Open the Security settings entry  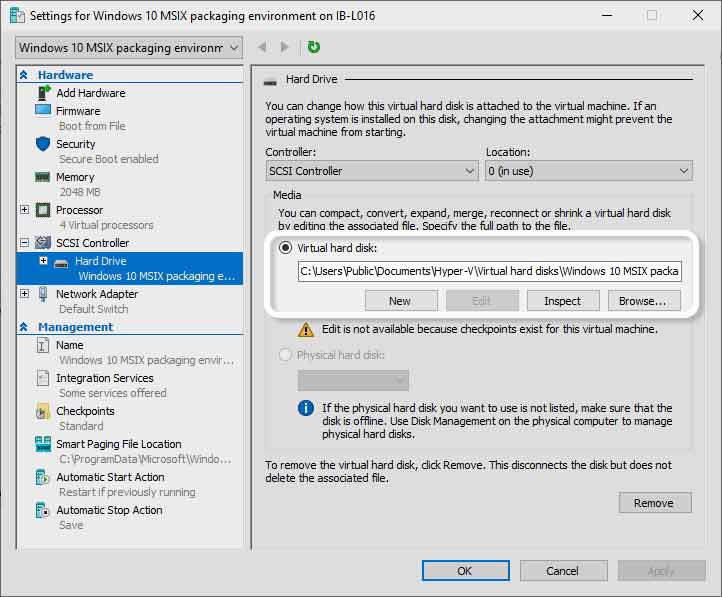click(x=76, y=144)
